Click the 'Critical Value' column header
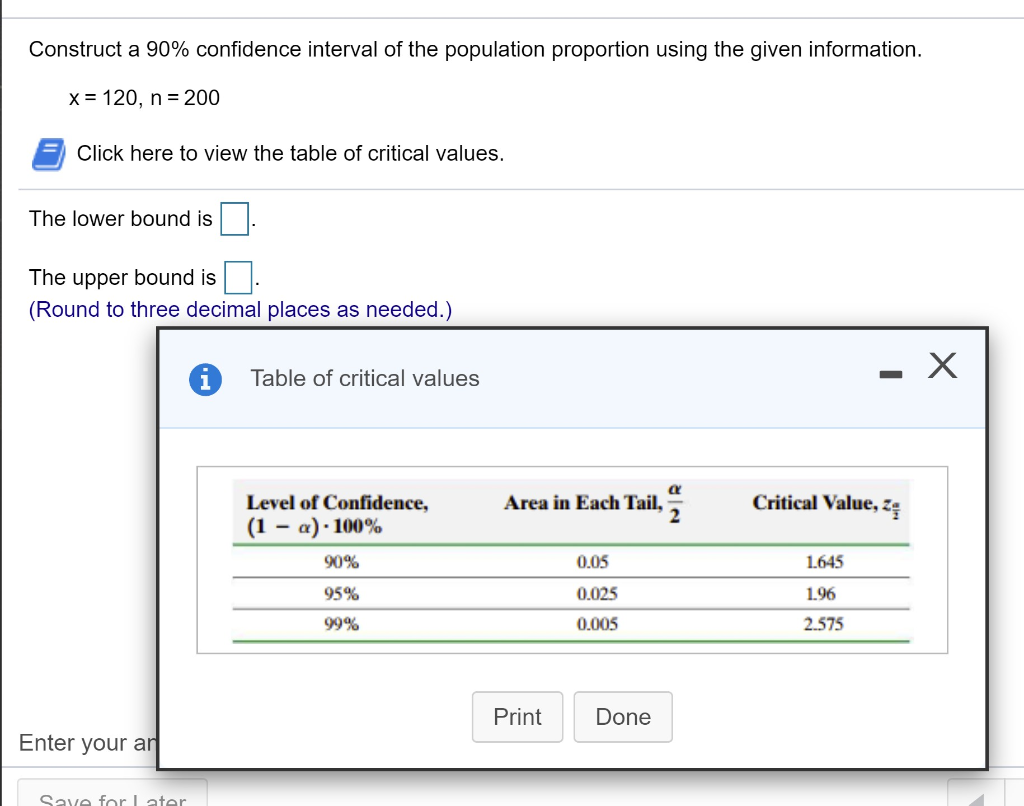Viewport: 1024px width, 806px height. (x=827, y=504)
